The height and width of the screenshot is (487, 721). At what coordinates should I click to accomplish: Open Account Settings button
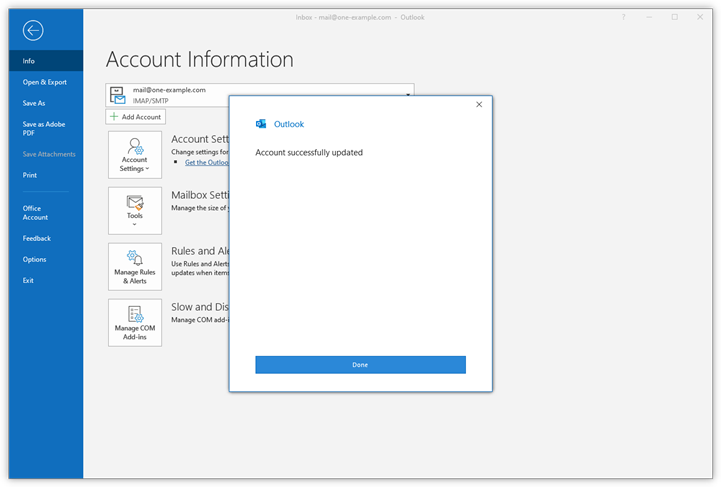135,156
